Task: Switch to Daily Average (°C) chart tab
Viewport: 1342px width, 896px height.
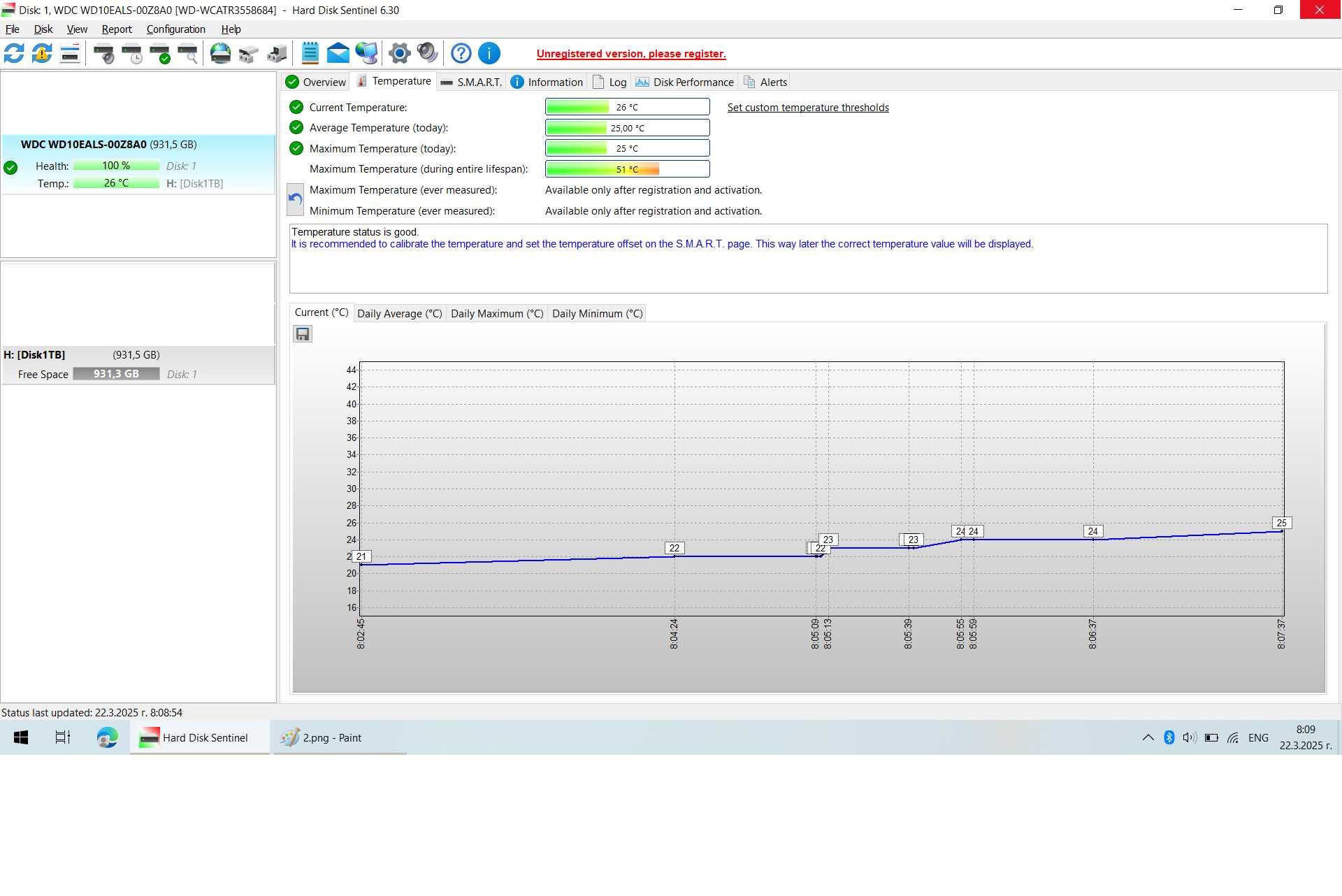Action: pos(400,313)
